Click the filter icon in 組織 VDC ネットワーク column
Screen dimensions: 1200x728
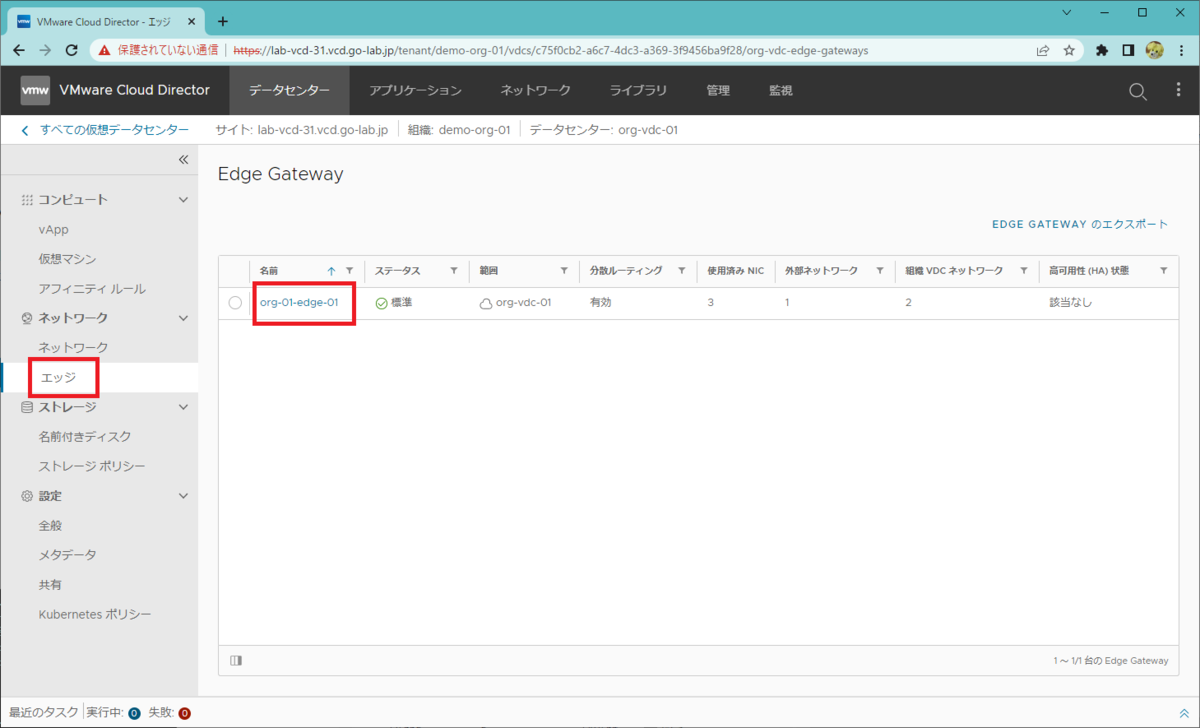click(x=1024, y=271)
